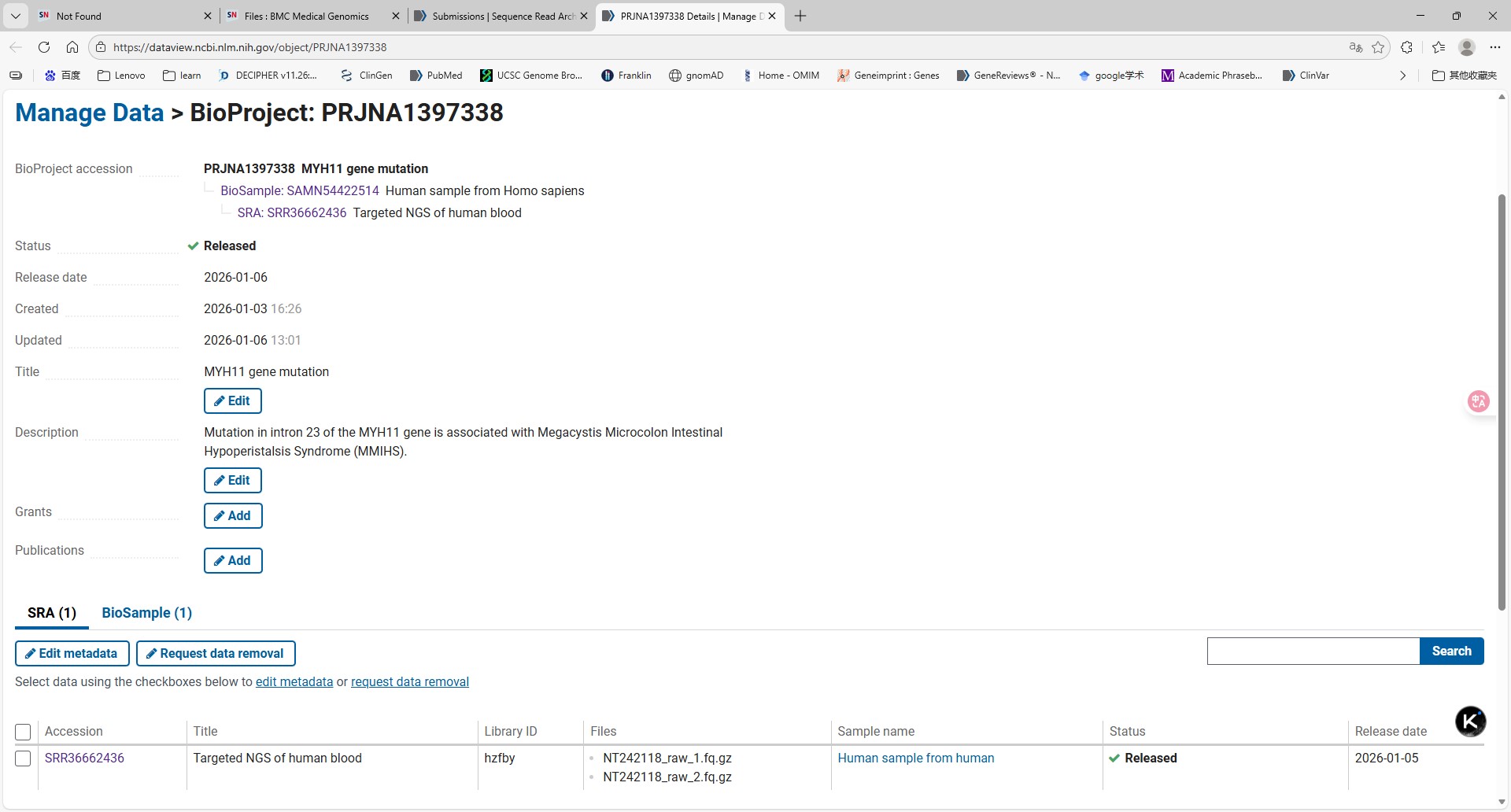The width and height of the screenshot is (1511, 812).
Task: Open the gnomAD bookmark
Action: coord(696,76)
